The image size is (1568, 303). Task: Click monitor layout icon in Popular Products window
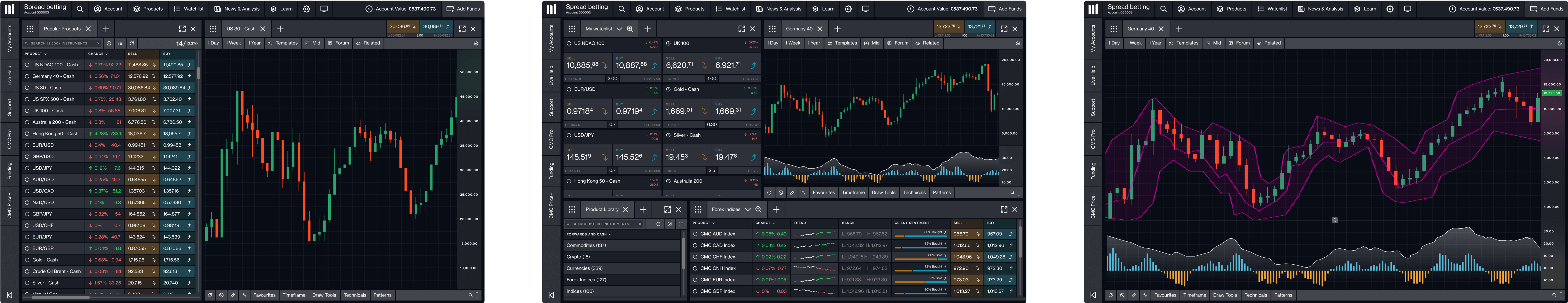pos(324,9)
